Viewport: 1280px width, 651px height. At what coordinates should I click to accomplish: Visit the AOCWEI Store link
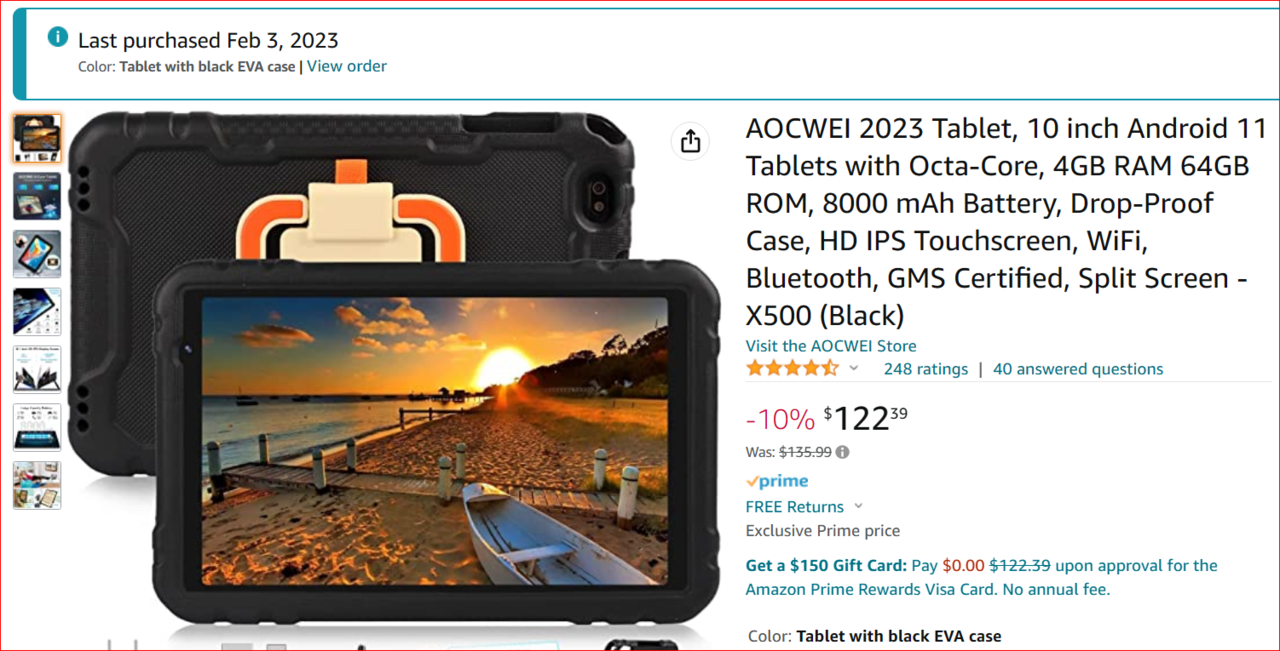tap(831, 345)
